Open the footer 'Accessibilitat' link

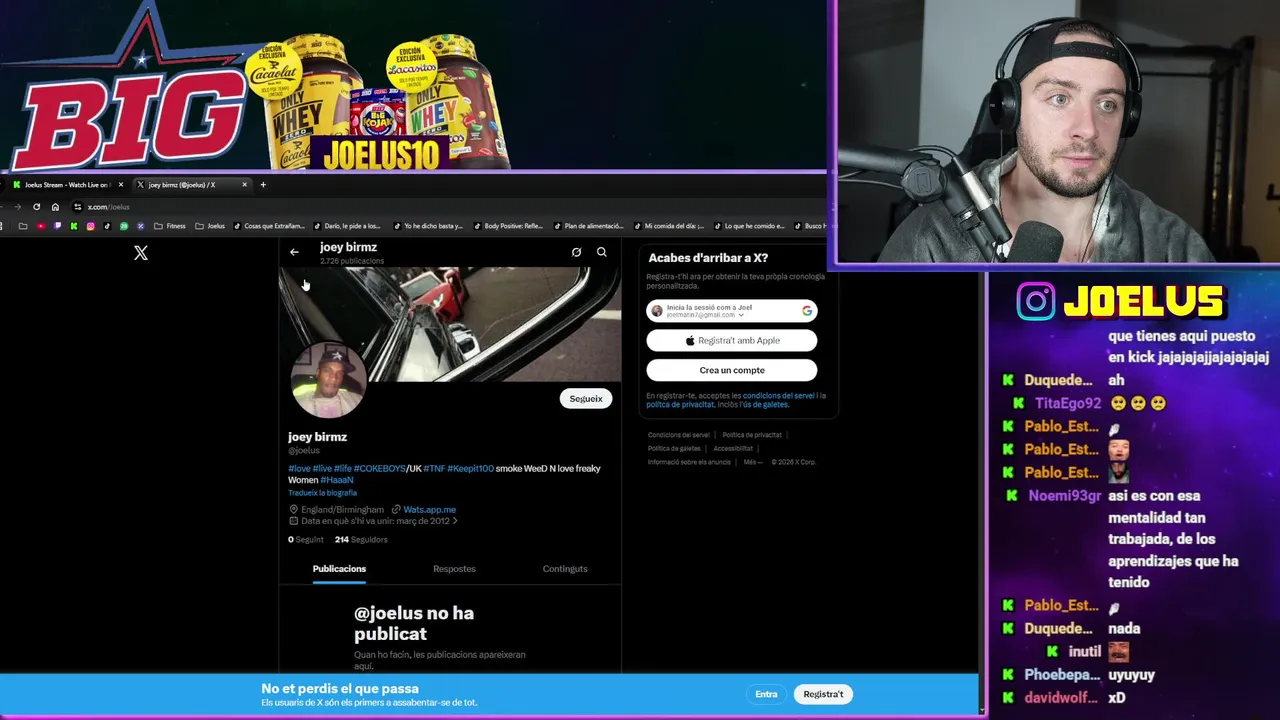(x=733, y=449)
